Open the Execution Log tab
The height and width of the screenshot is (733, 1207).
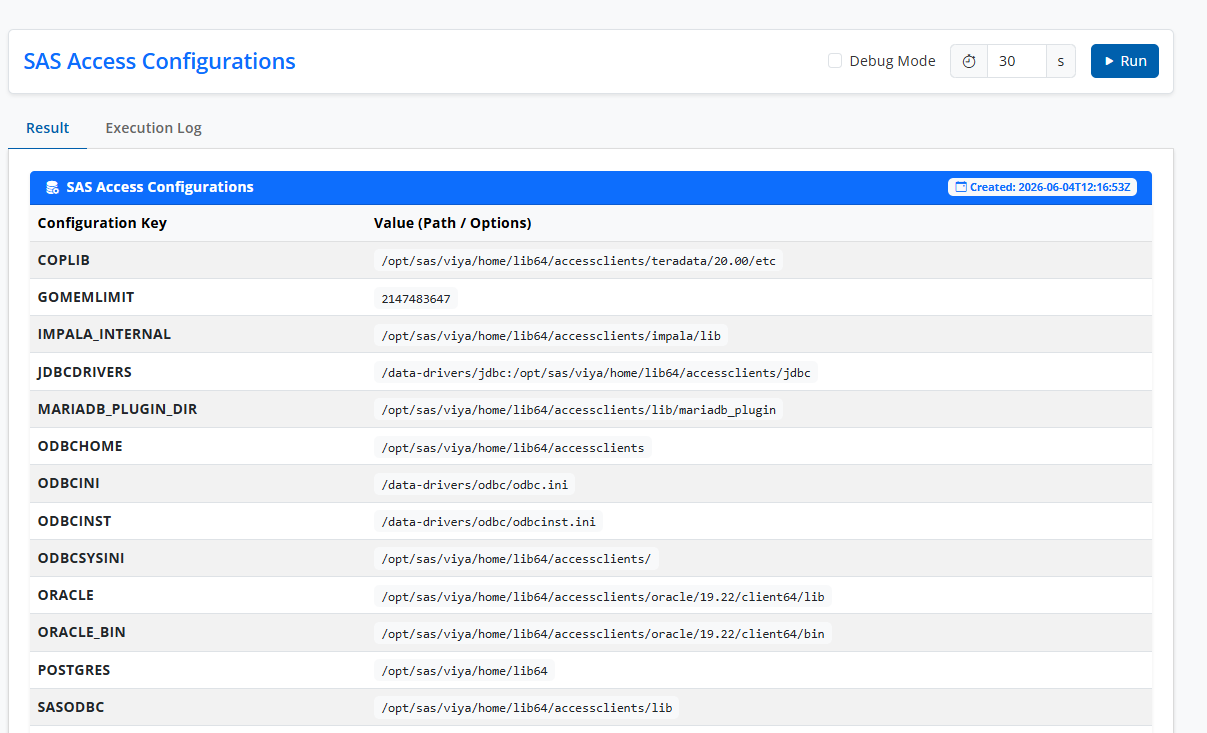tap(154, 128)
